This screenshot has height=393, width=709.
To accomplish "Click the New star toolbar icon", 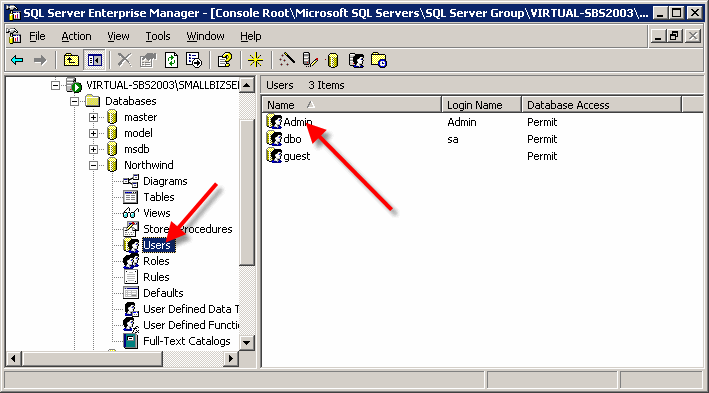I will point(255,60).
